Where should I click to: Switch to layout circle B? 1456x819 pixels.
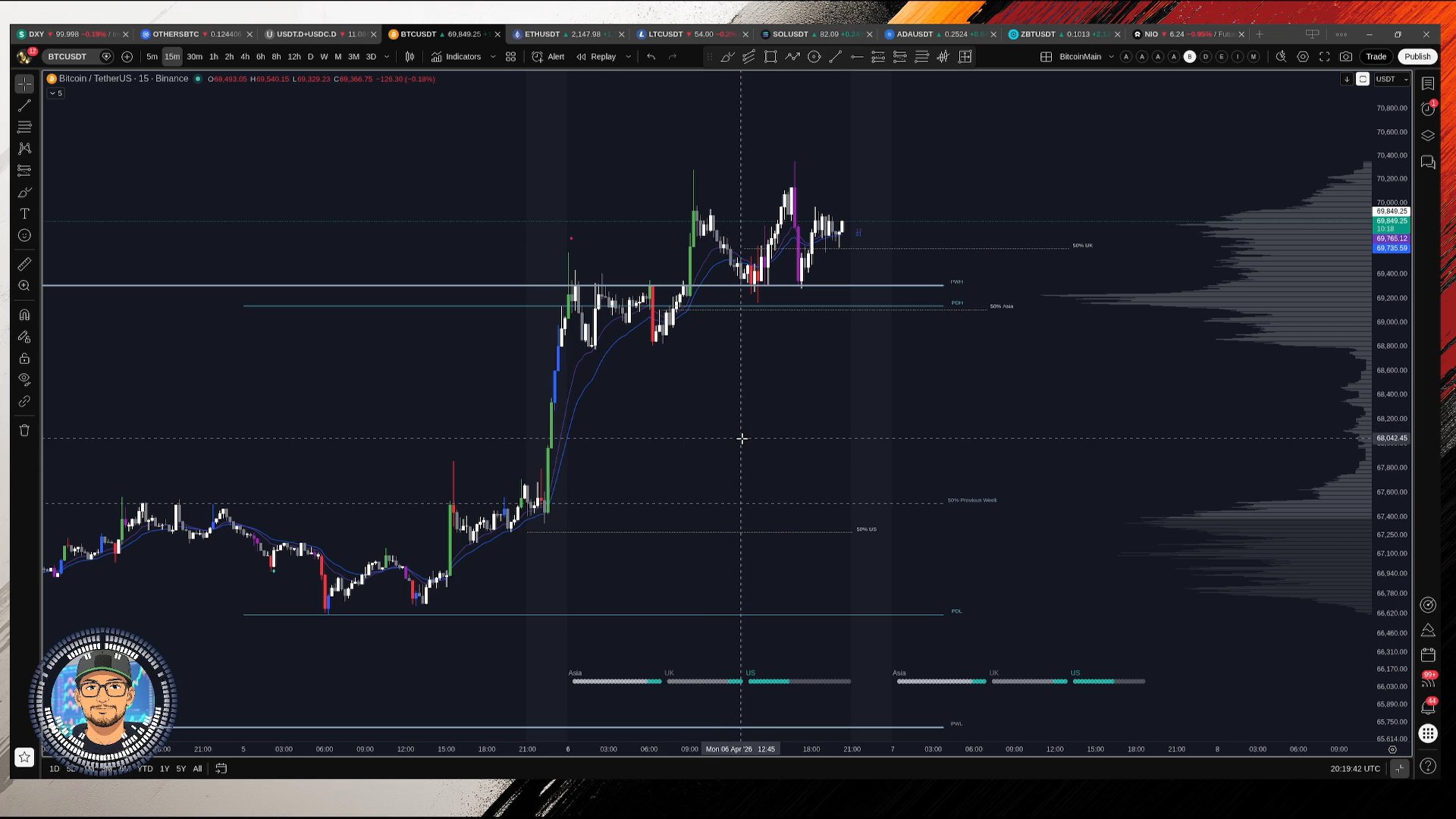pos(1189,57)
